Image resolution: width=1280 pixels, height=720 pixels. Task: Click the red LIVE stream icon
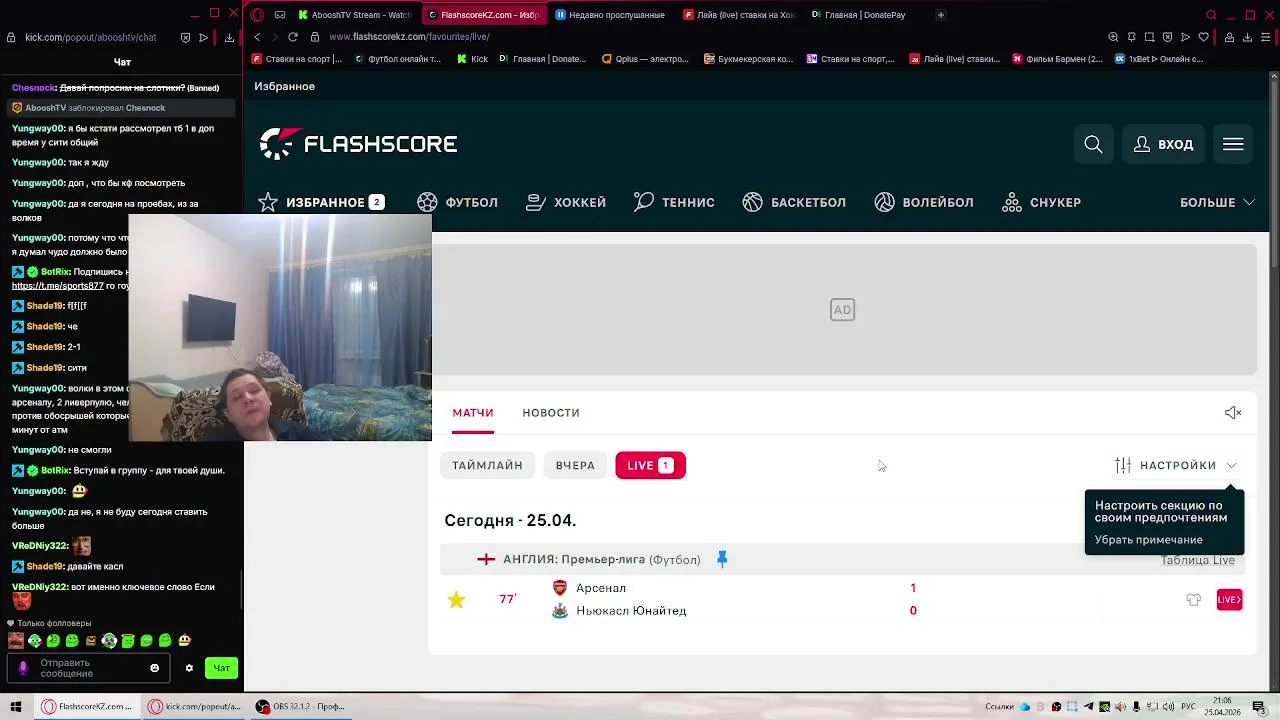pos(1229,600)
